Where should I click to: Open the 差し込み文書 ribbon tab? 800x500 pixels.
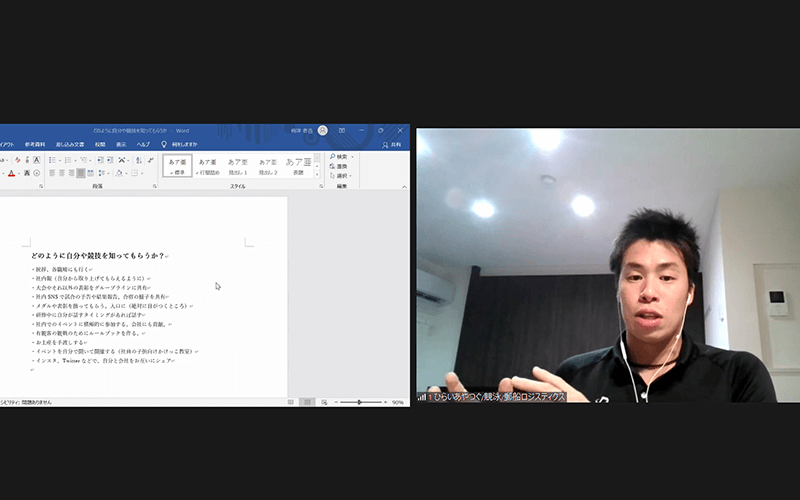pyautogui.click(x=70, y=144)
